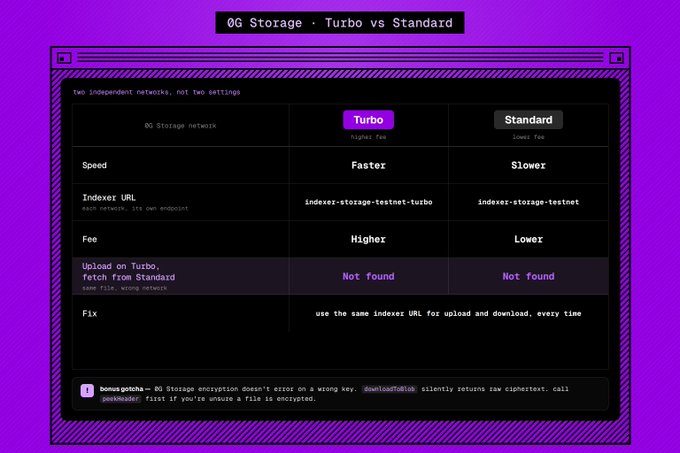Select the '0G Storage · Turbo vs Standard' title
The width and height of the screenshot is (680, 453).
340,23
